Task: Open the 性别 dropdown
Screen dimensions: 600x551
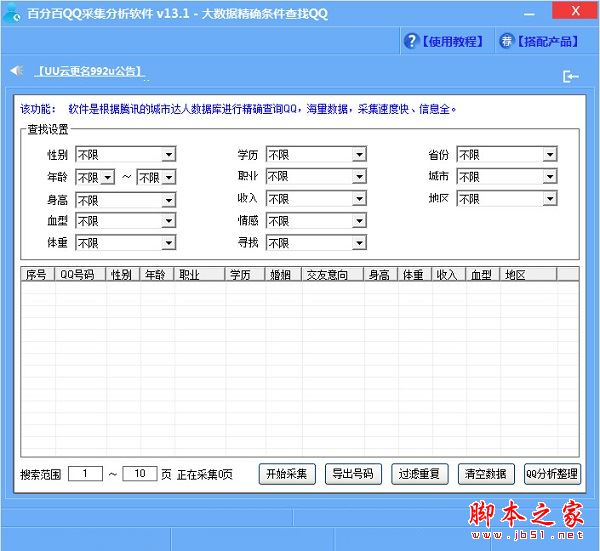Action: tap(126, 155)
